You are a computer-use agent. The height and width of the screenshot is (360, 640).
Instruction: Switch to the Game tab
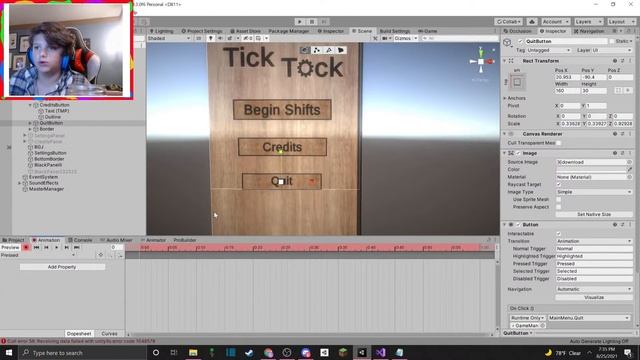428,31
